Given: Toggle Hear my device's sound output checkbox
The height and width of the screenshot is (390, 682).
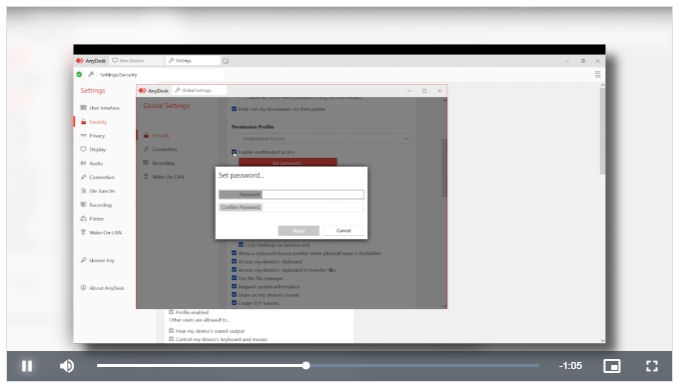Looking at the screenshot, I should [x=171, y=331].
